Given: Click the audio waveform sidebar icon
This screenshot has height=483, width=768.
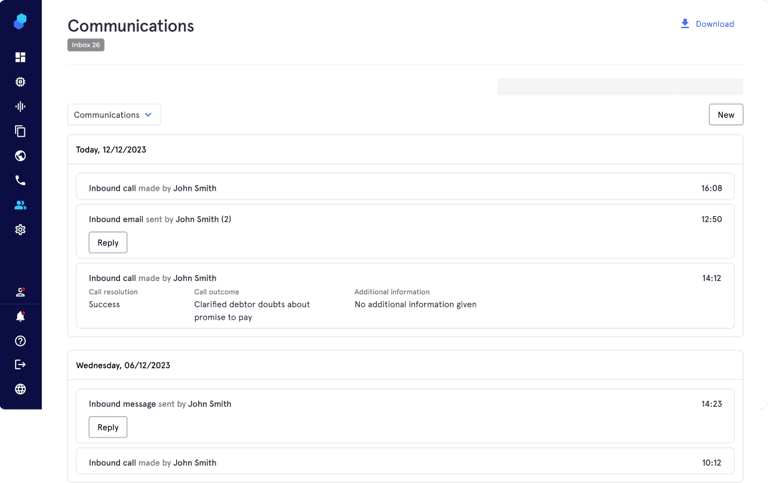Looking at the screenshot, I should 20,107.
